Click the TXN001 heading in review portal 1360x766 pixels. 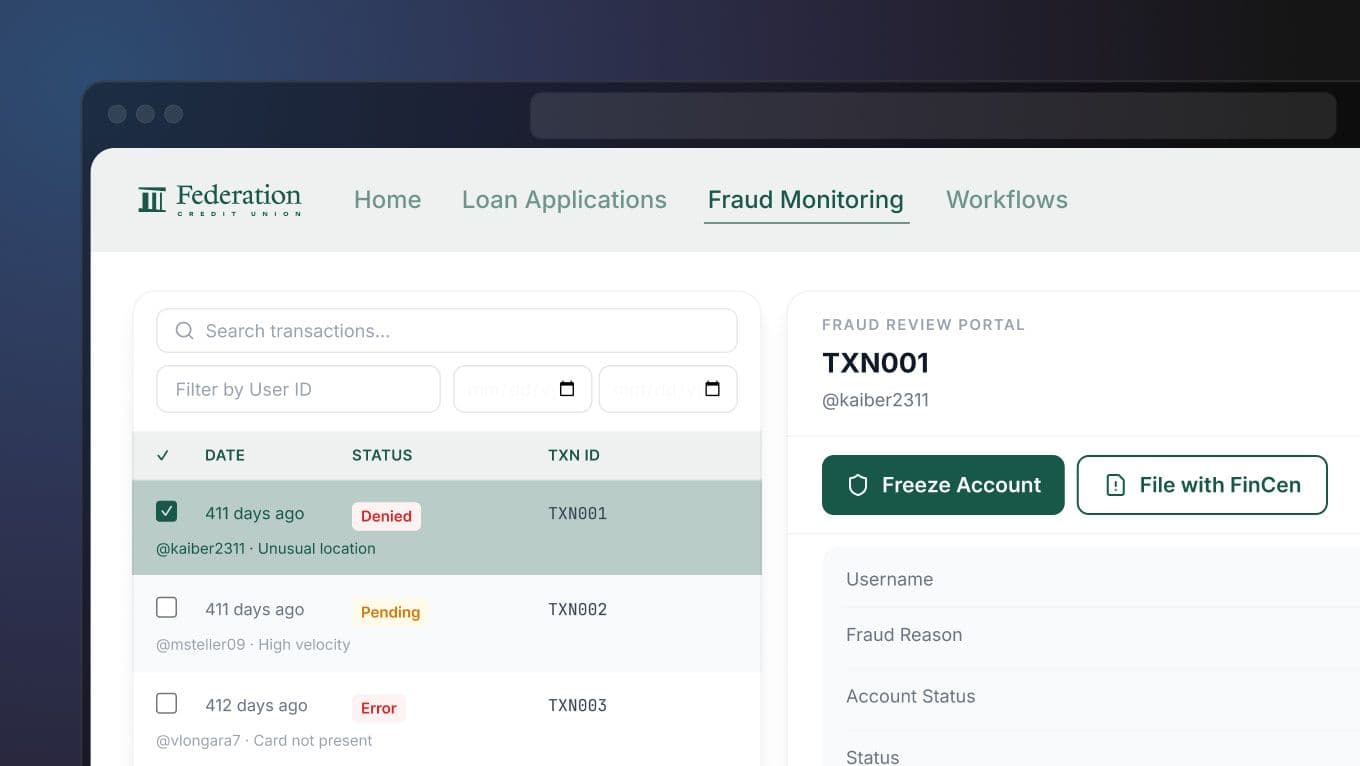pos(876,362)
